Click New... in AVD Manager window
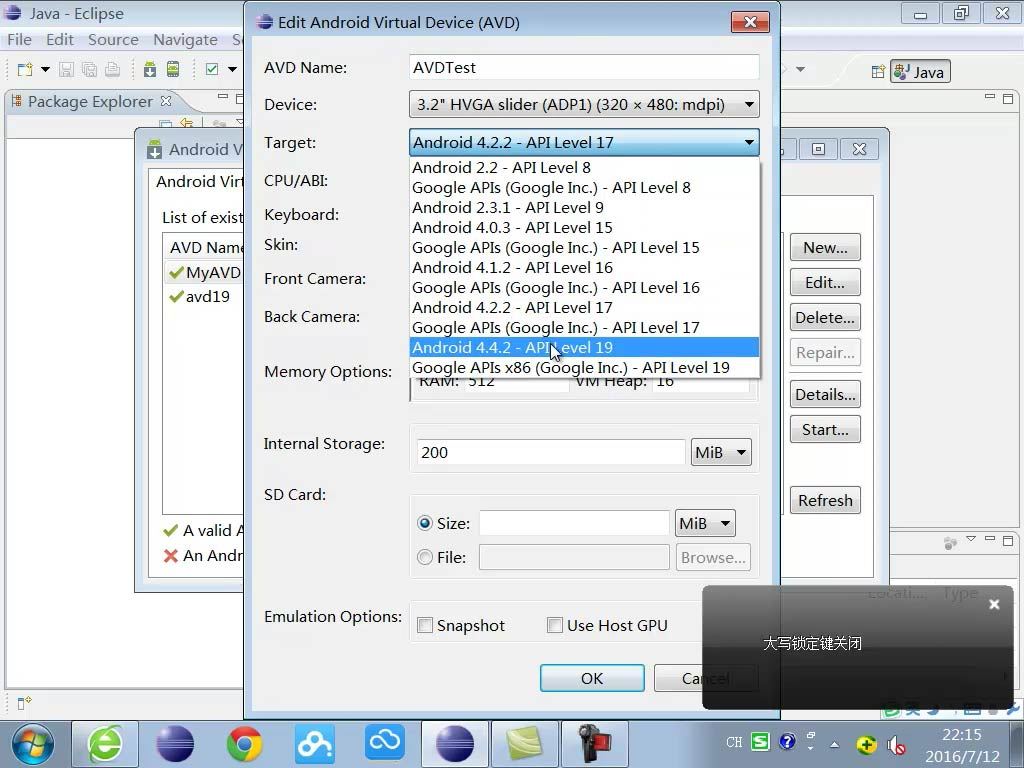 coord(825,248)
